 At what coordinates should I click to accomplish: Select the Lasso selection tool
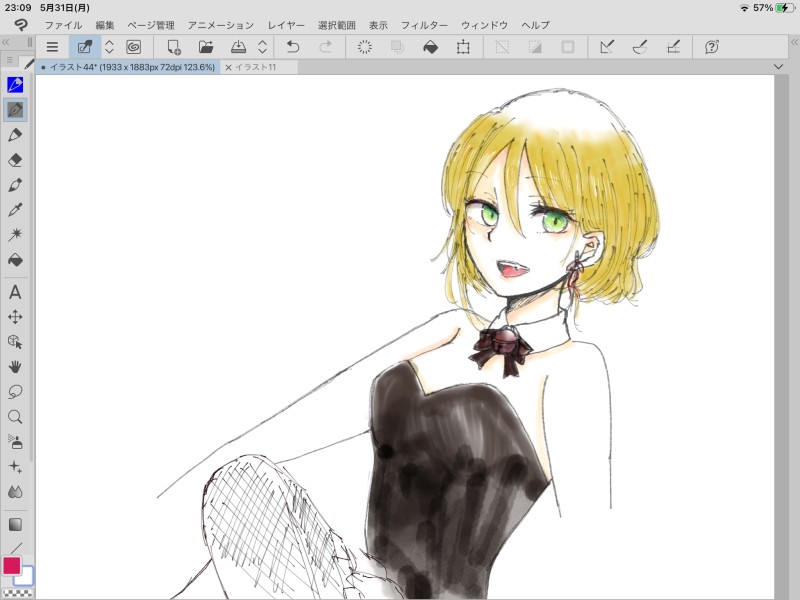point(15,392)
